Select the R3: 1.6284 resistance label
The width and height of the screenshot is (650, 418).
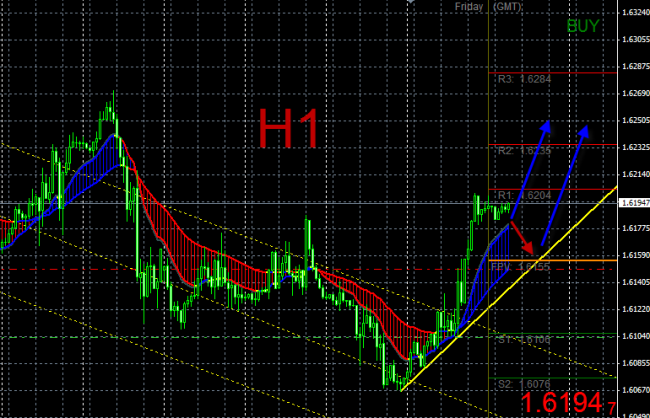point(524,79)
